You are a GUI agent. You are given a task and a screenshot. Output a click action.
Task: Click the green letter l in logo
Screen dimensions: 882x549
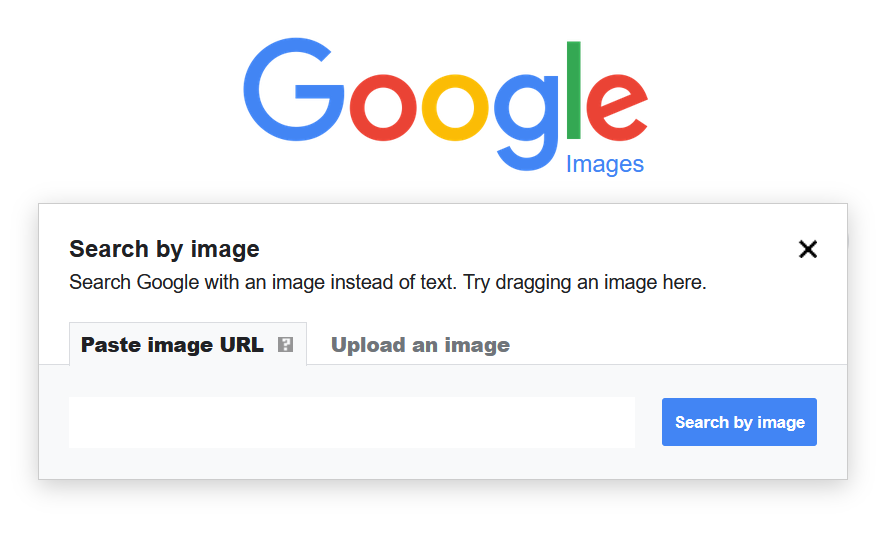click(574, 90)
